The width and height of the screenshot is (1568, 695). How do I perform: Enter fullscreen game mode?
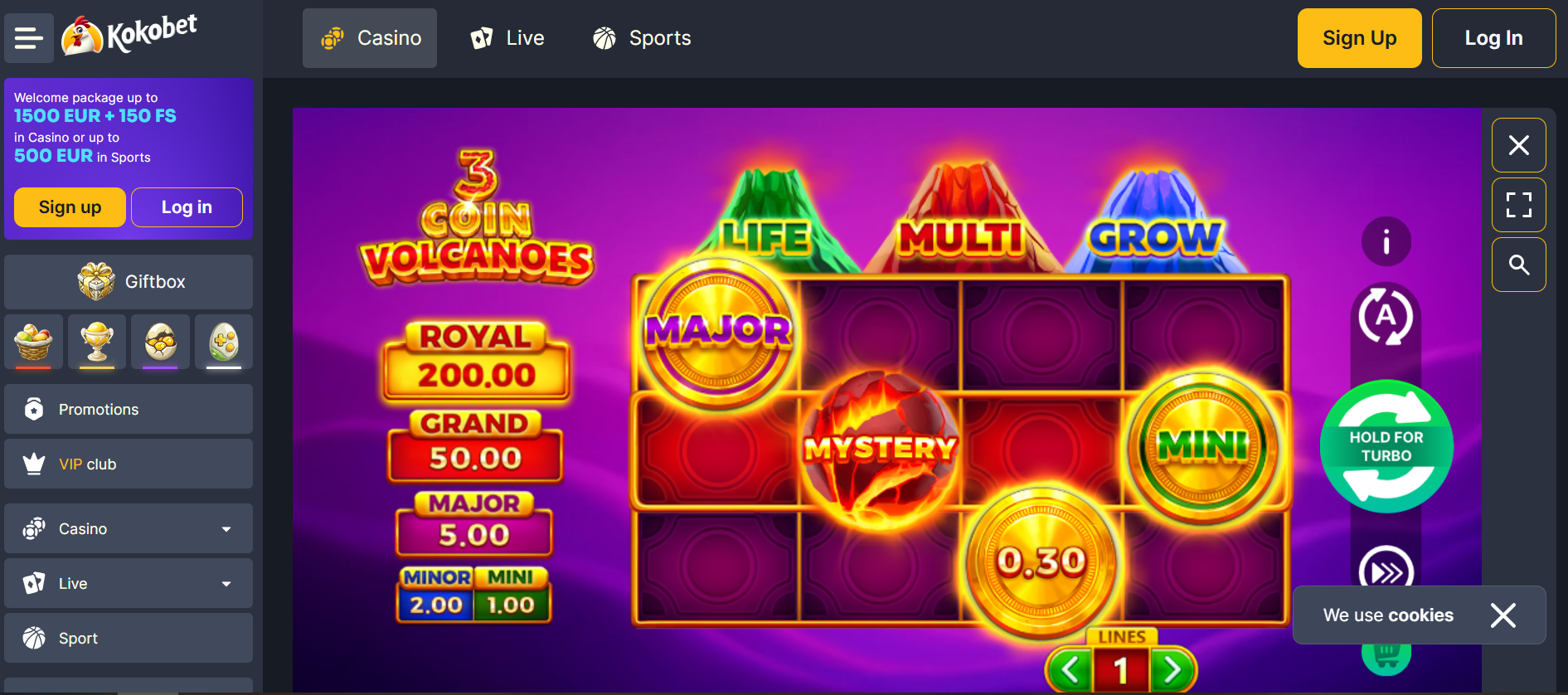(x=1518, y=205)
